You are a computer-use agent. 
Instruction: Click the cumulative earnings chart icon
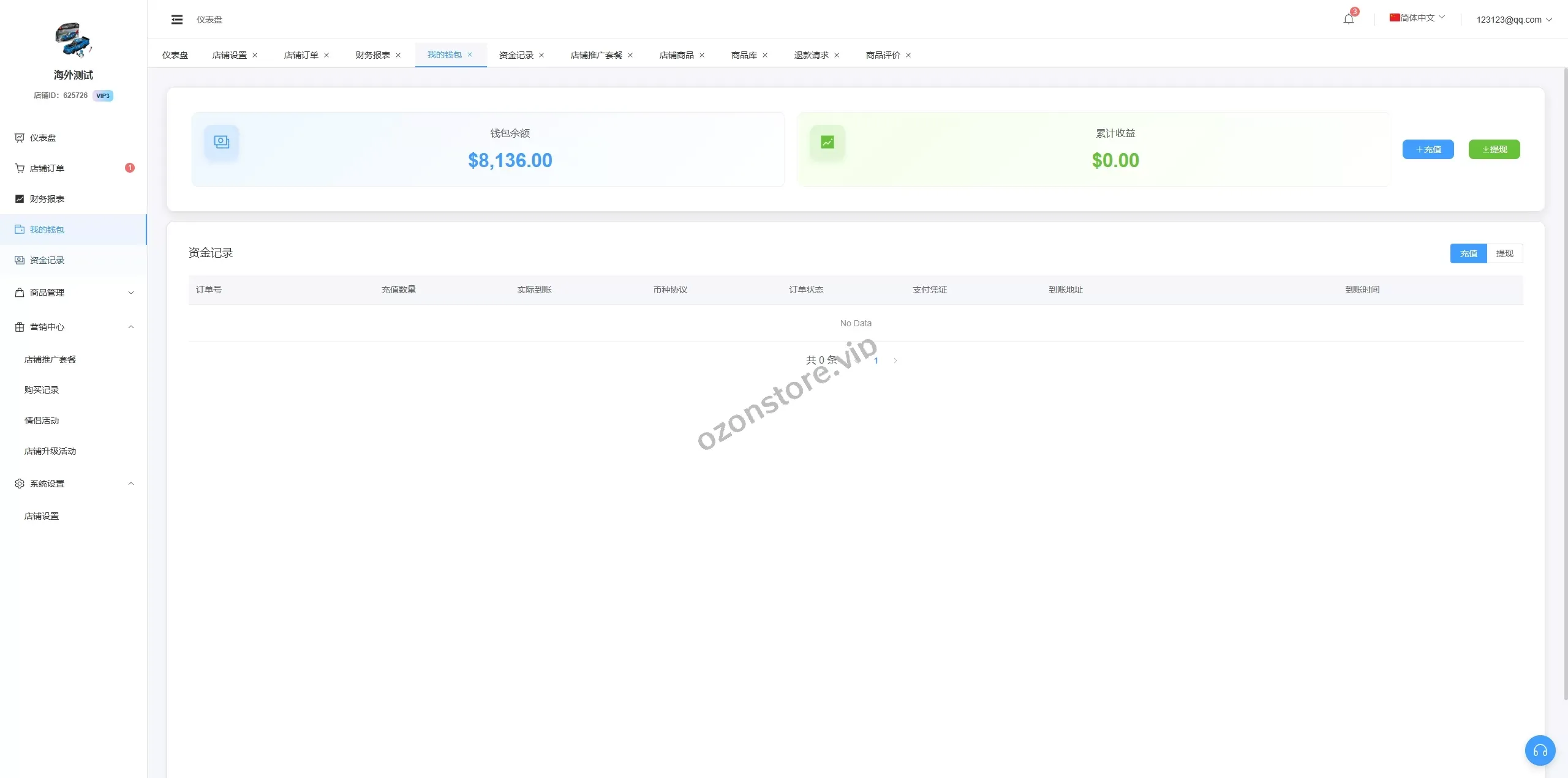pos(827,142)
